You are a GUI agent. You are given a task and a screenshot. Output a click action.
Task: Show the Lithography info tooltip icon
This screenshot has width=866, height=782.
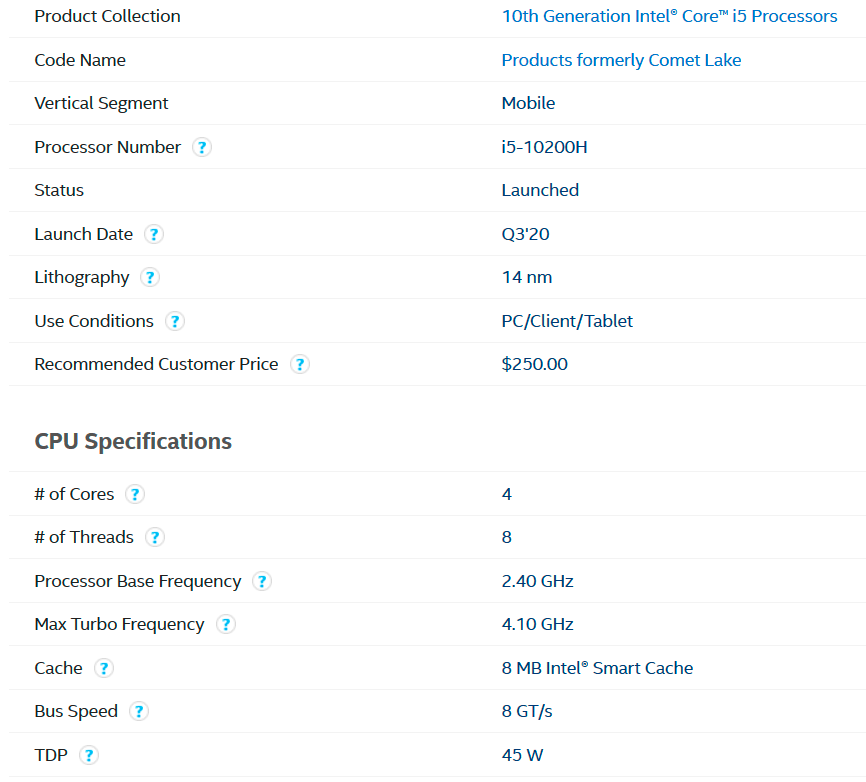[150, 277]
